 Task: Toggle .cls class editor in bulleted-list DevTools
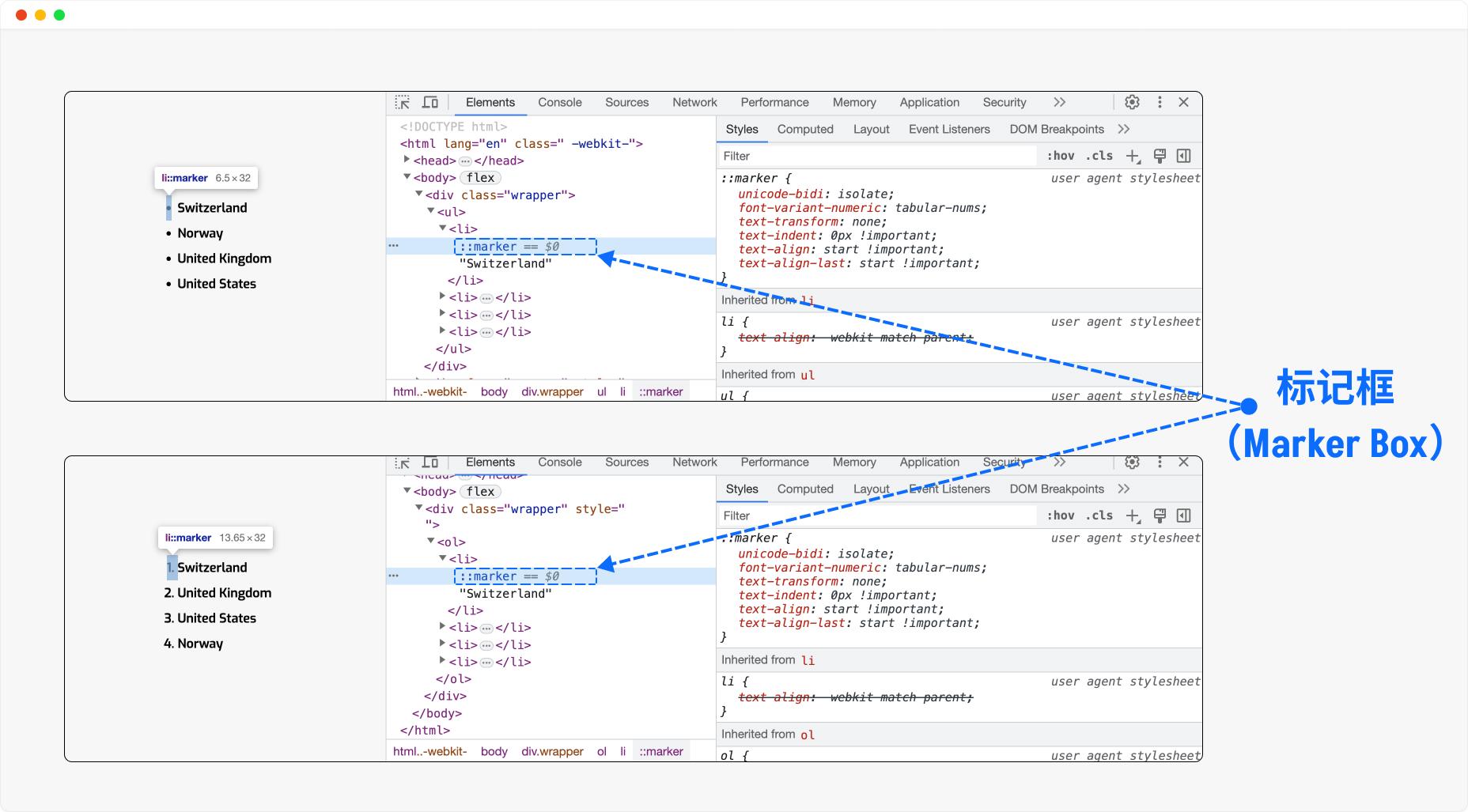click(x=1099, y=156)
